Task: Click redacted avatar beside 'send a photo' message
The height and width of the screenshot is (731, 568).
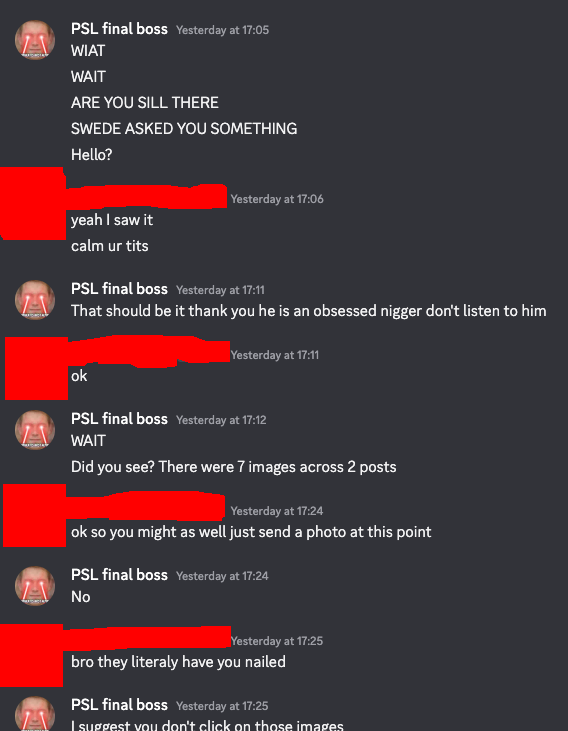Action: 35,516
